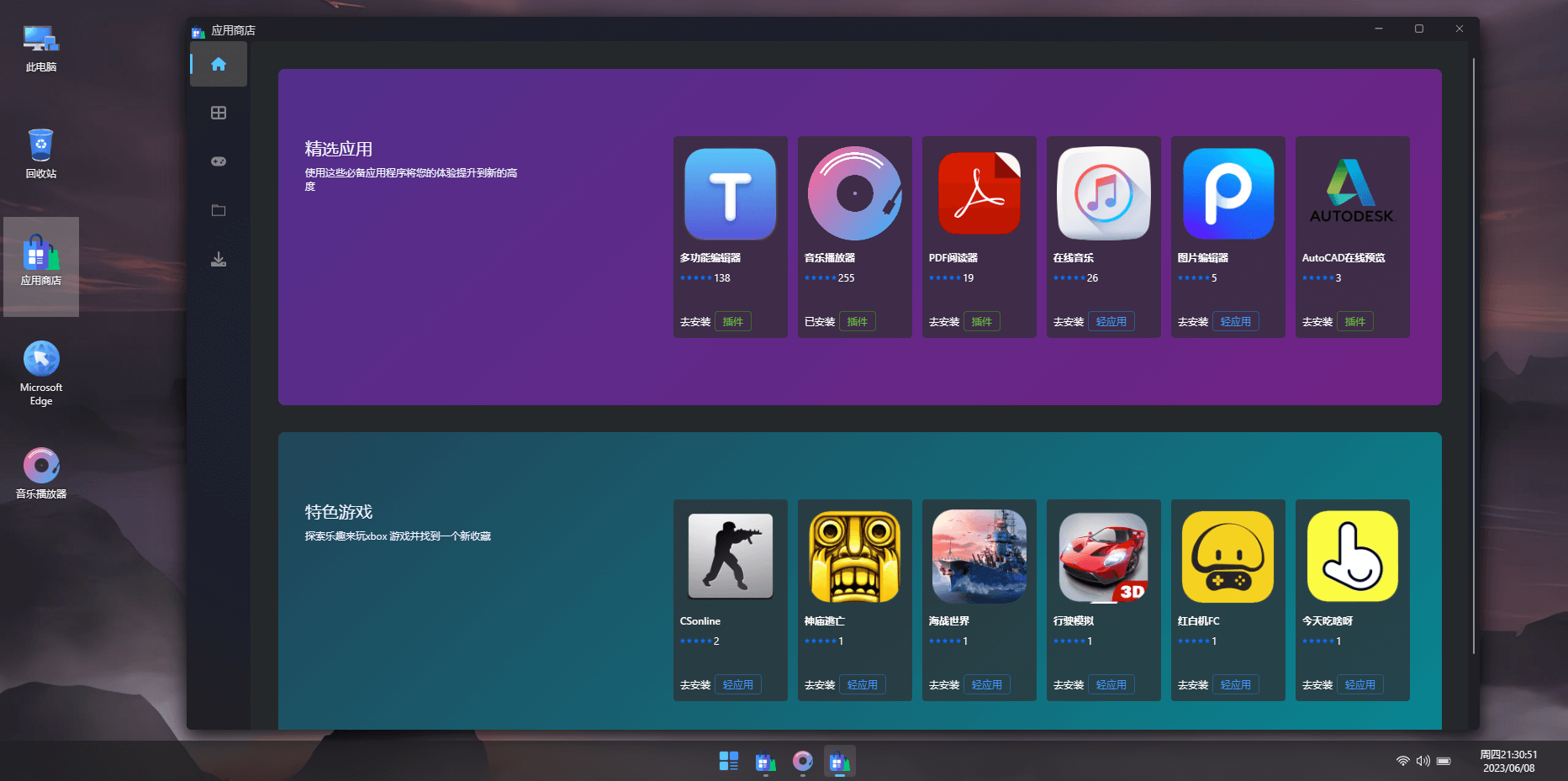The height and width of the screenshot is (781, 1568).
Task: Click 去安装 under 图片编辑器
Action: [1192, 322]
